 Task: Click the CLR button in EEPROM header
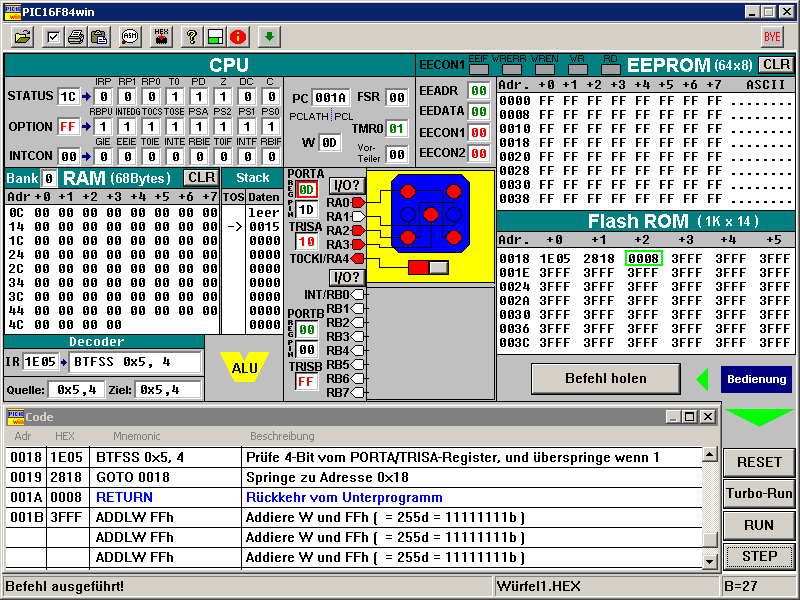(x=775, y=65)
